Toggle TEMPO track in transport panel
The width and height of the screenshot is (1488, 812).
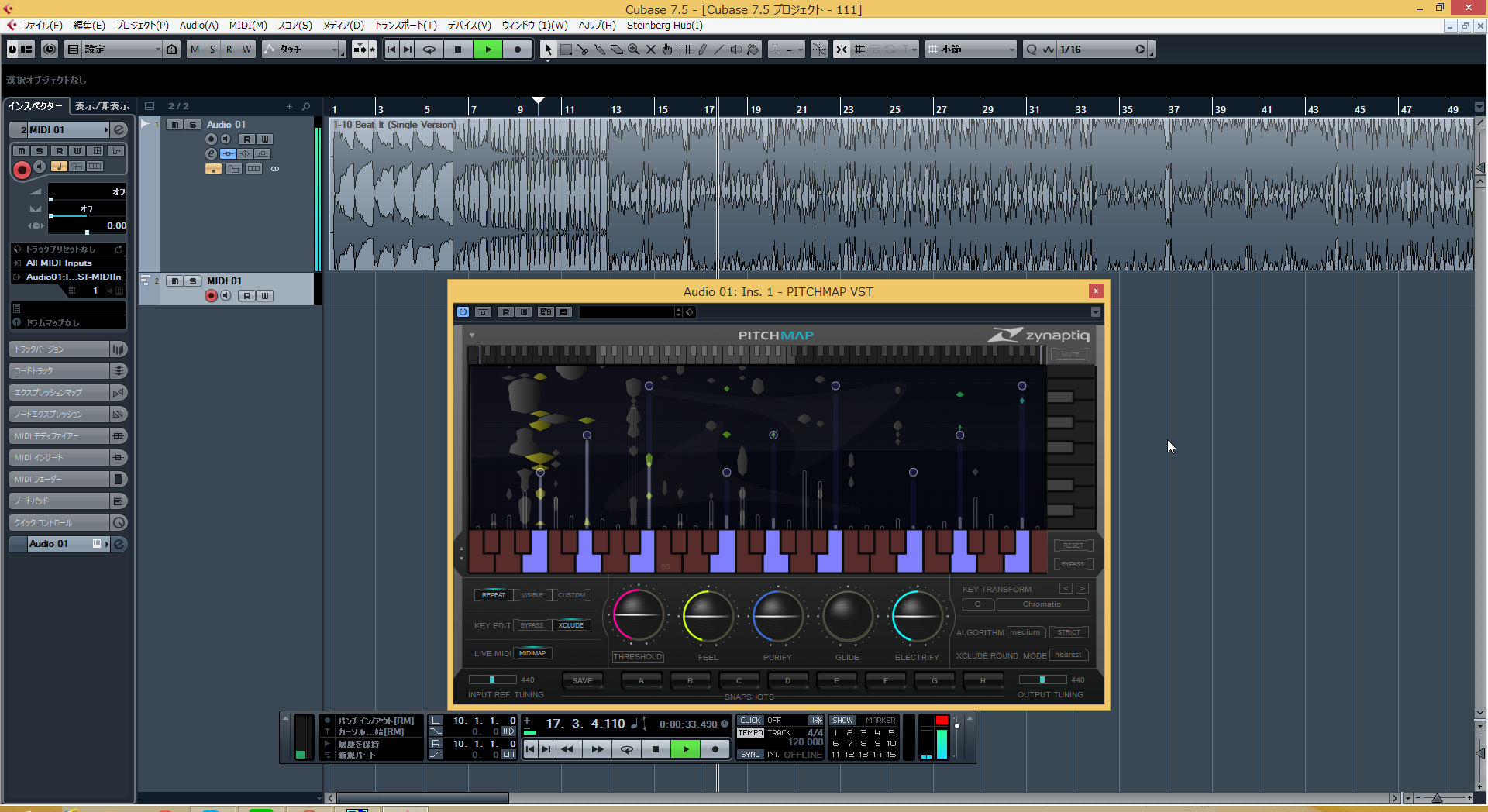[x=750, y=733]
